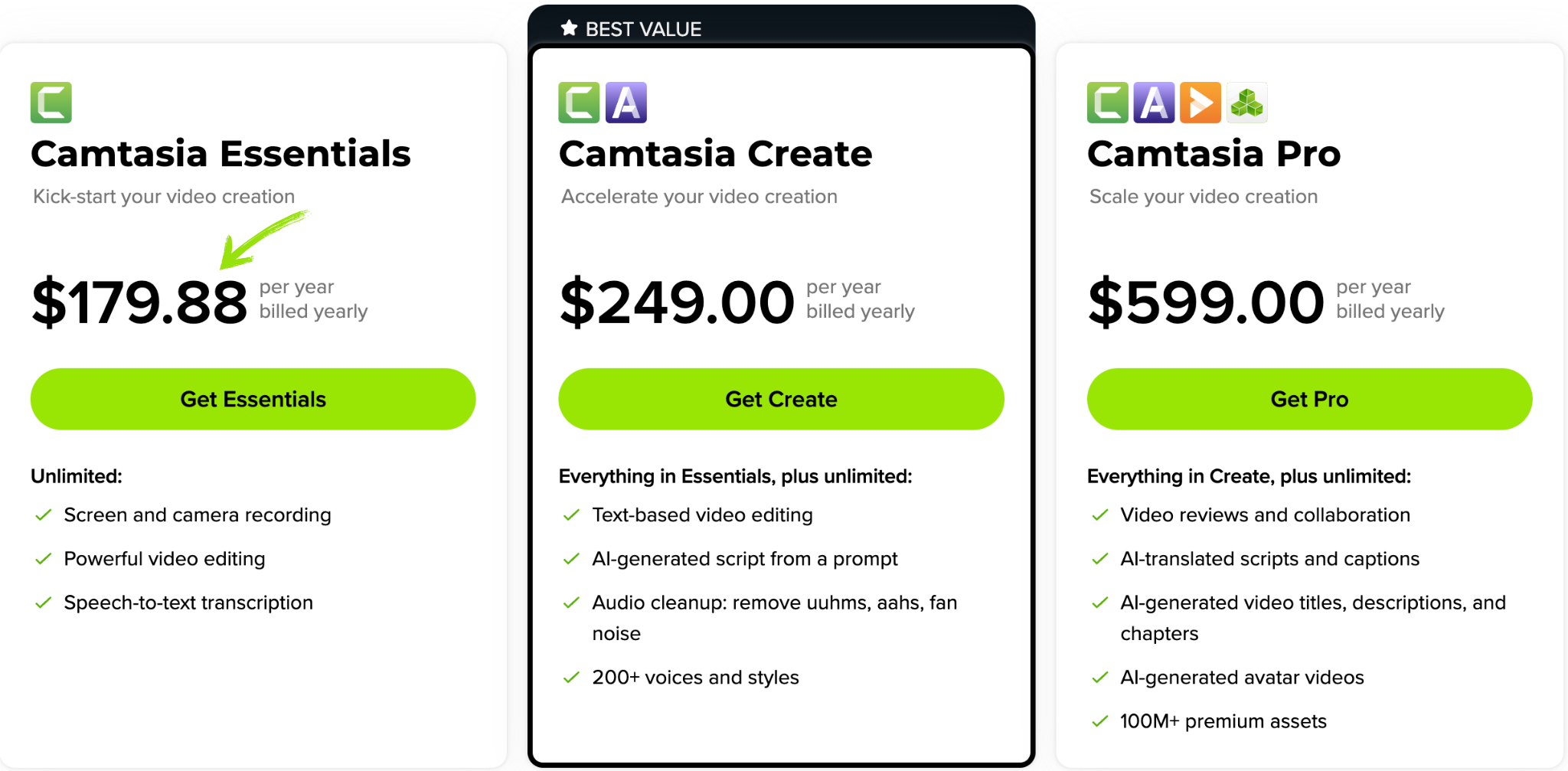Click the green cubes assets icon
The height and width of the screenshot is (771, 1568).
point(1247,103)
